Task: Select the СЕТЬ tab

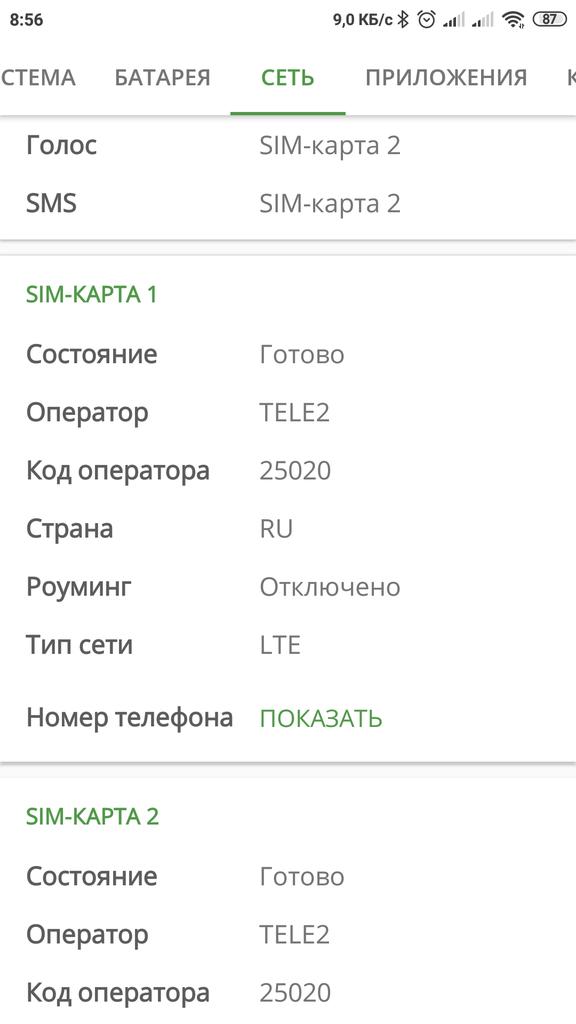Action: [288, 78]
